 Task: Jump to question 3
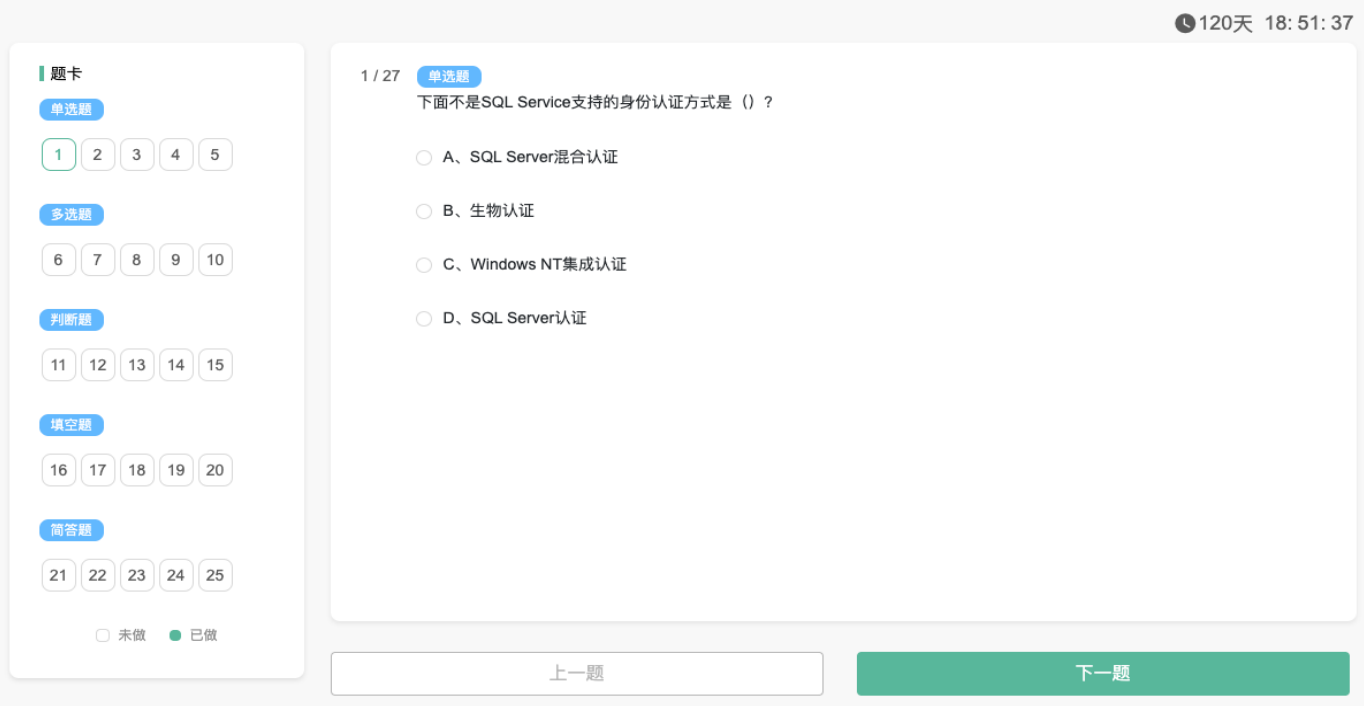pos(137,155)
